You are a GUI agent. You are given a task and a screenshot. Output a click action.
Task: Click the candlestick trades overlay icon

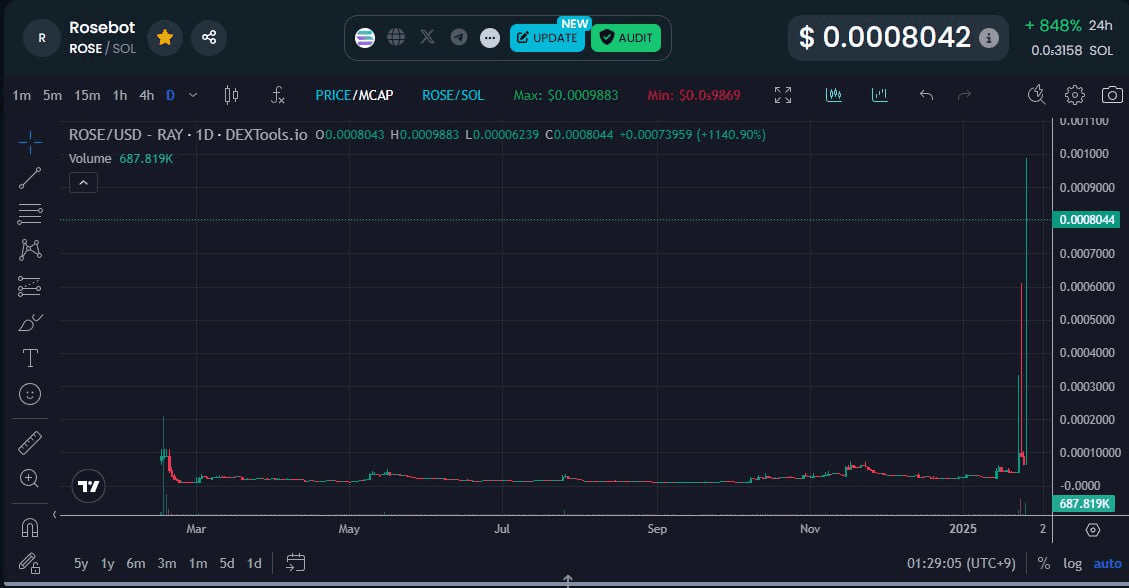click(834, 95)
